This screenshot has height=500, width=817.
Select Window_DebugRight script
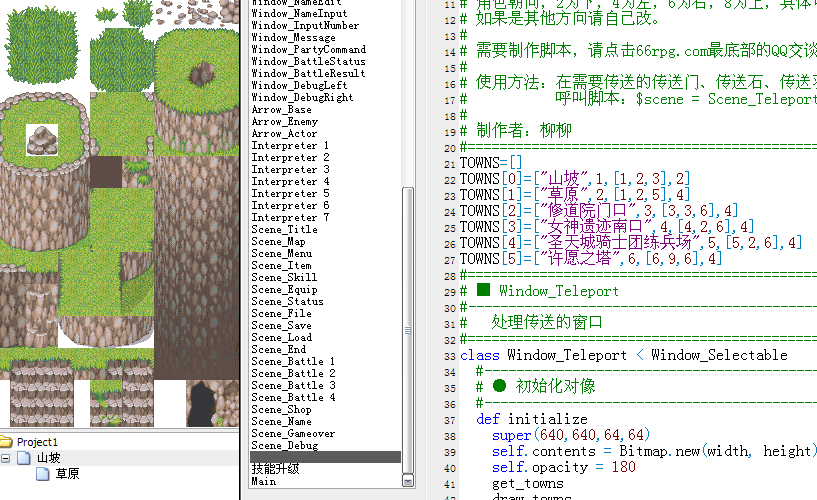pos(302,97)
